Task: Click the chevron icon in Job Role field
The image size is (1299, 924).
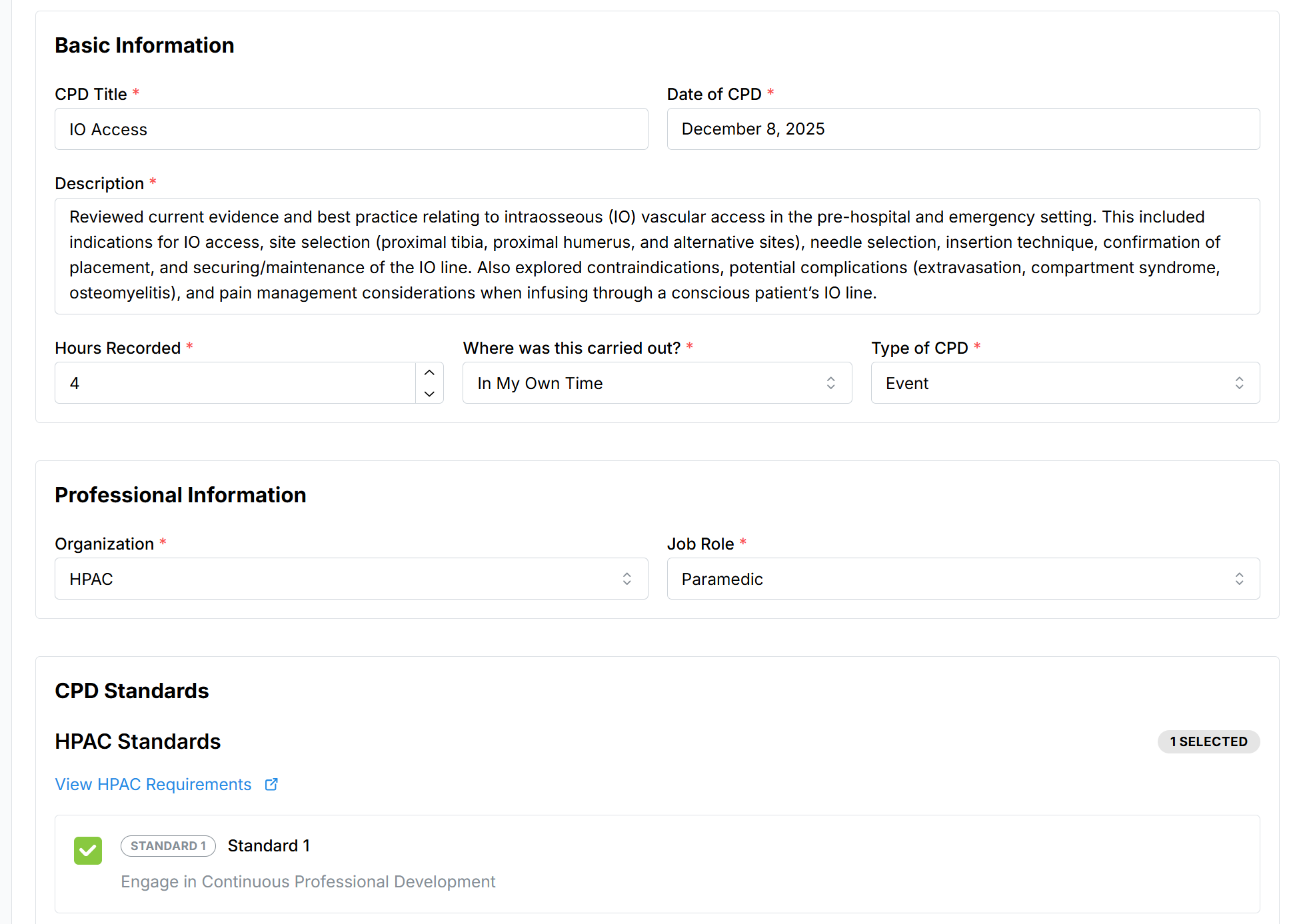Action: 1239,579
